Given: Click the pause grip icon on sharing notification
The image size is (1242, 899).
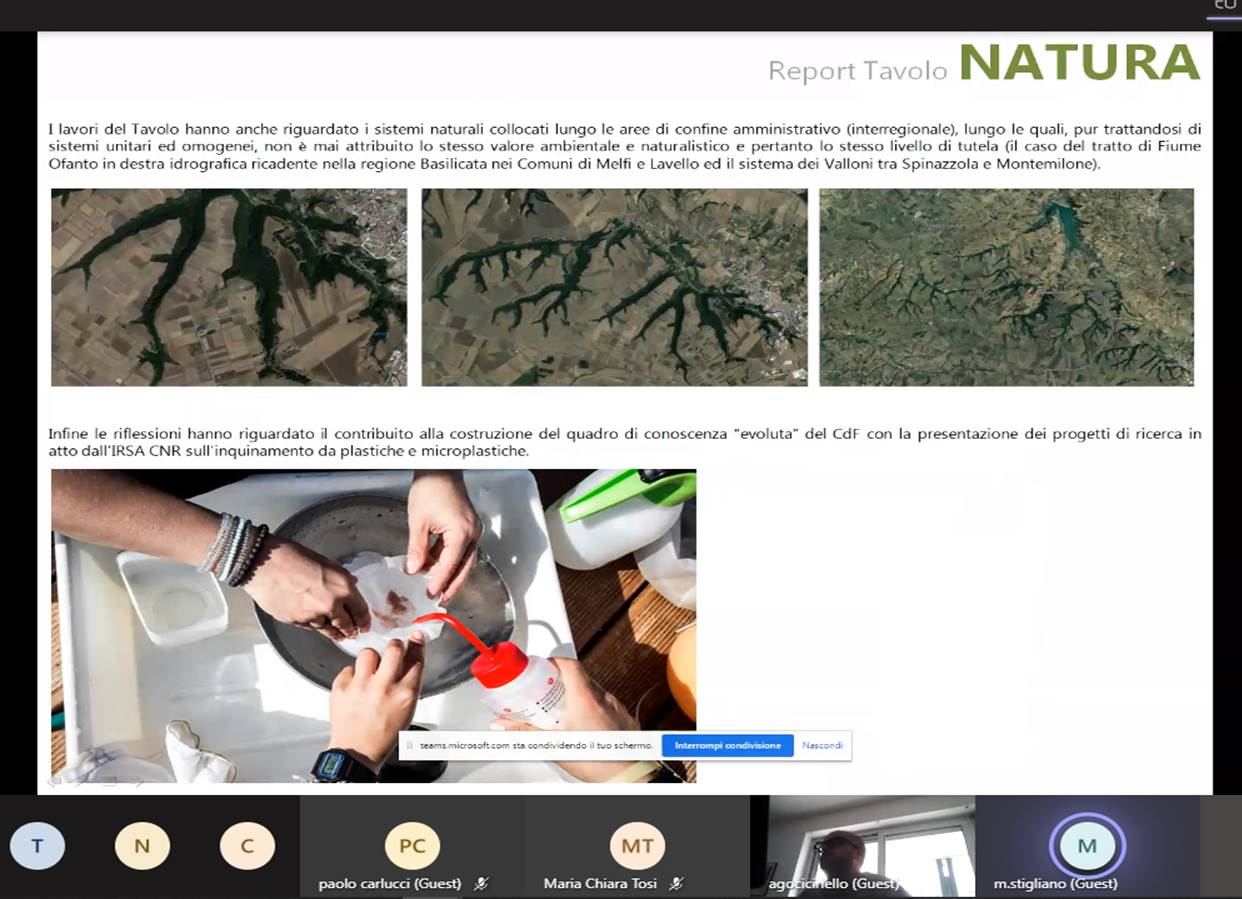Looking at the screenshot, I should pos(409,746).
